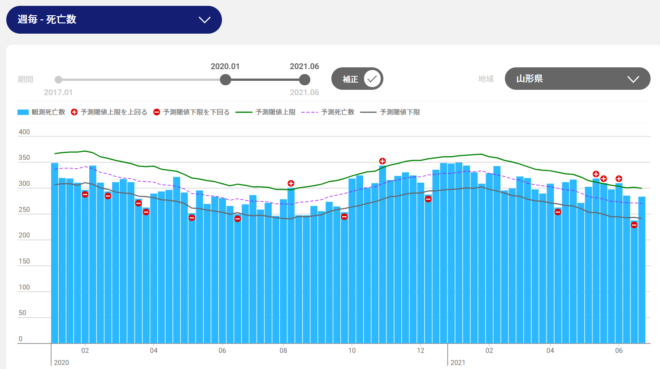This screenshot has width=660, height=369.
Task: Click the checkmark icon in the 補正 toggle
Action: (372, 79)
